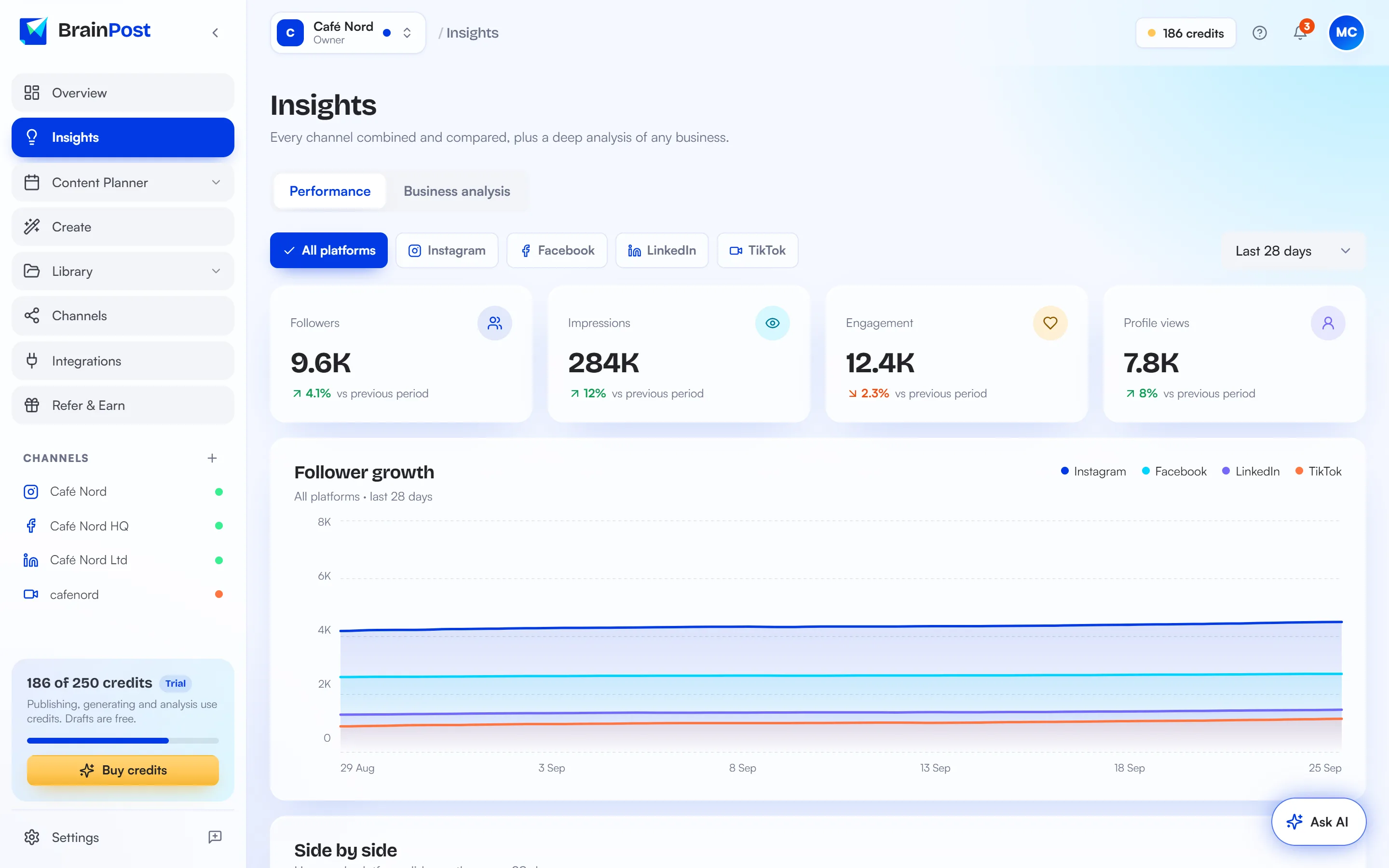Filter performance by LinkedIn
Viewport: 1389px width, 868px height.
coord(662,250)
